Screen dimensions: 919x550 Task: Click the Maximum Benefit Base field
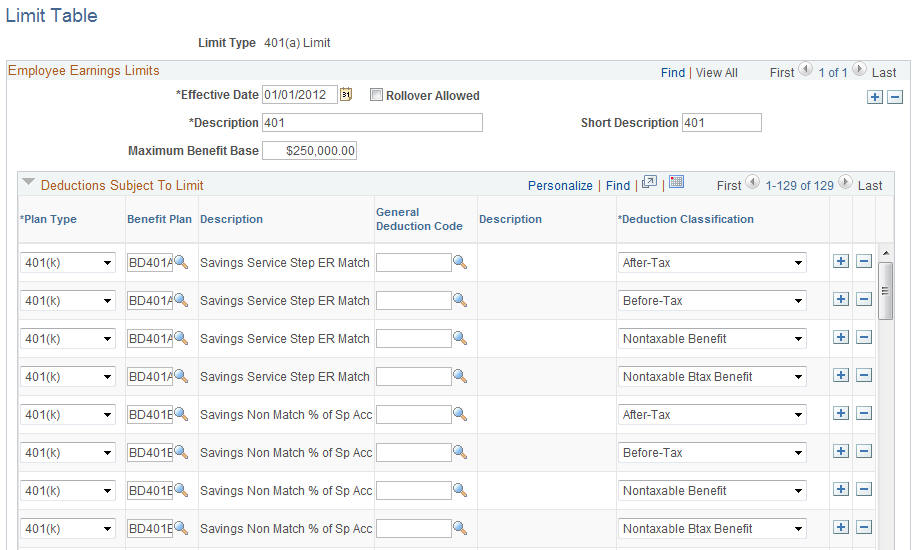(309, 151)
